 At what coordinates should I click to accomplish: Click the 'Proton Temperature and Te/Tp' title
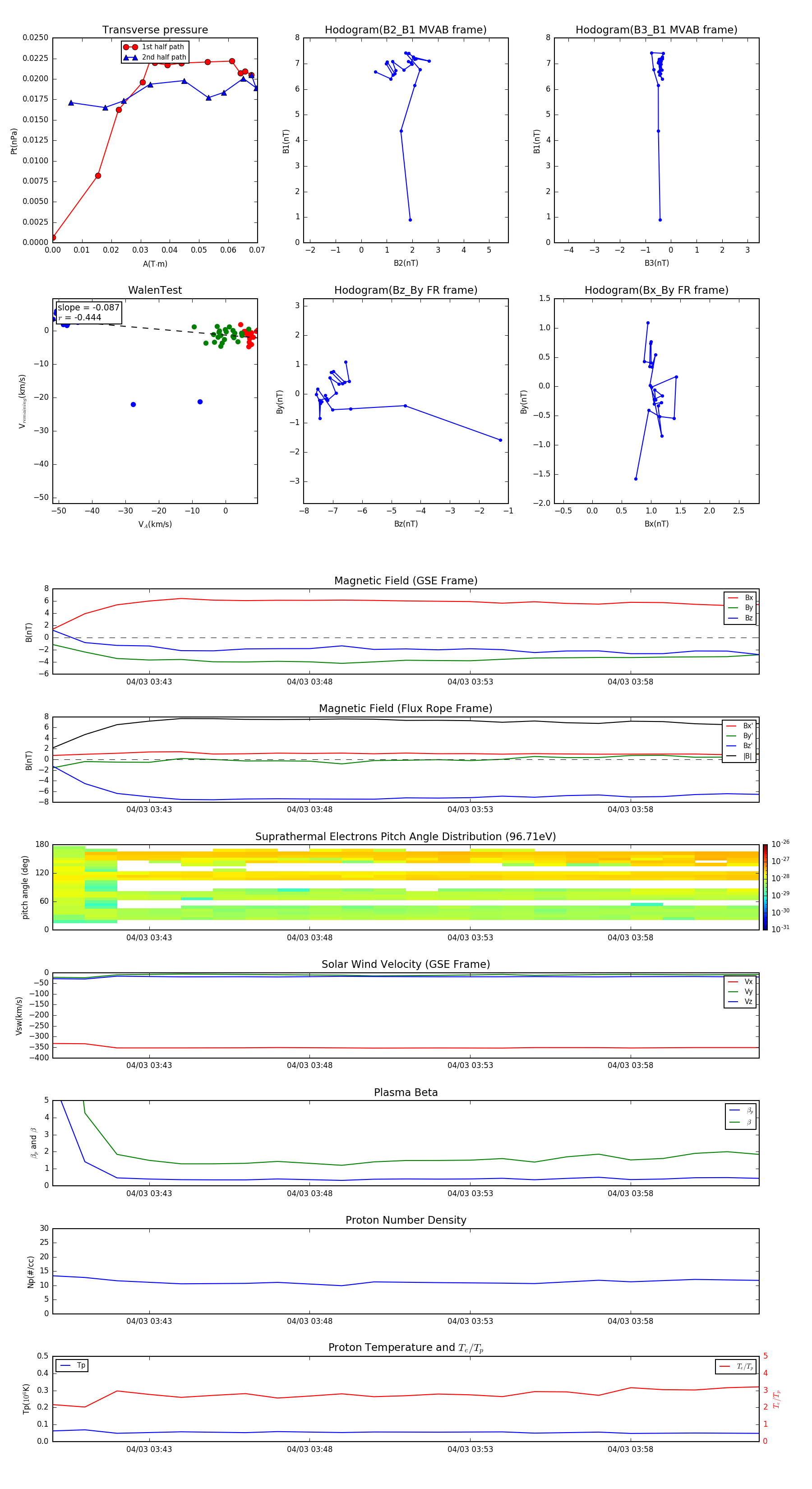tap(406, 1348)
